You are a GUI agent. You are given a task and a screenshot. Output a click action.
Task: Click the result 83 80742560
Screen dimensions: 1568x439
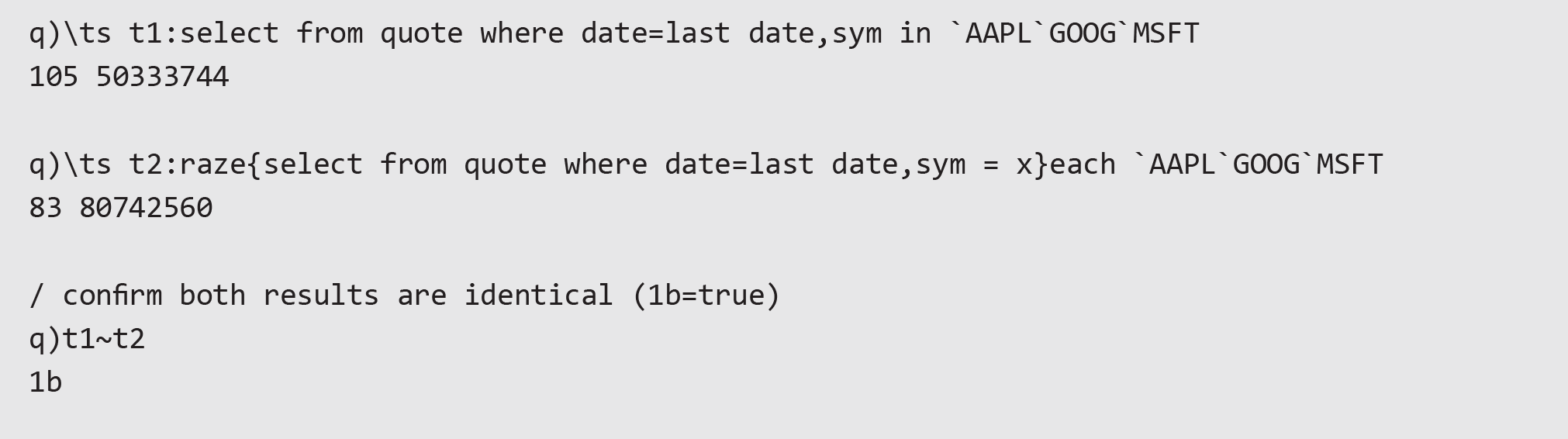pos(121,208)
